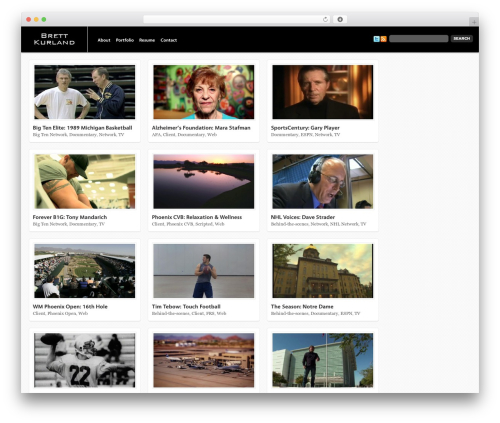Viewport: 500px width, 423px height.
Task: Click tags under 1989 Michigan Basketball
Action: click(78, 135)
